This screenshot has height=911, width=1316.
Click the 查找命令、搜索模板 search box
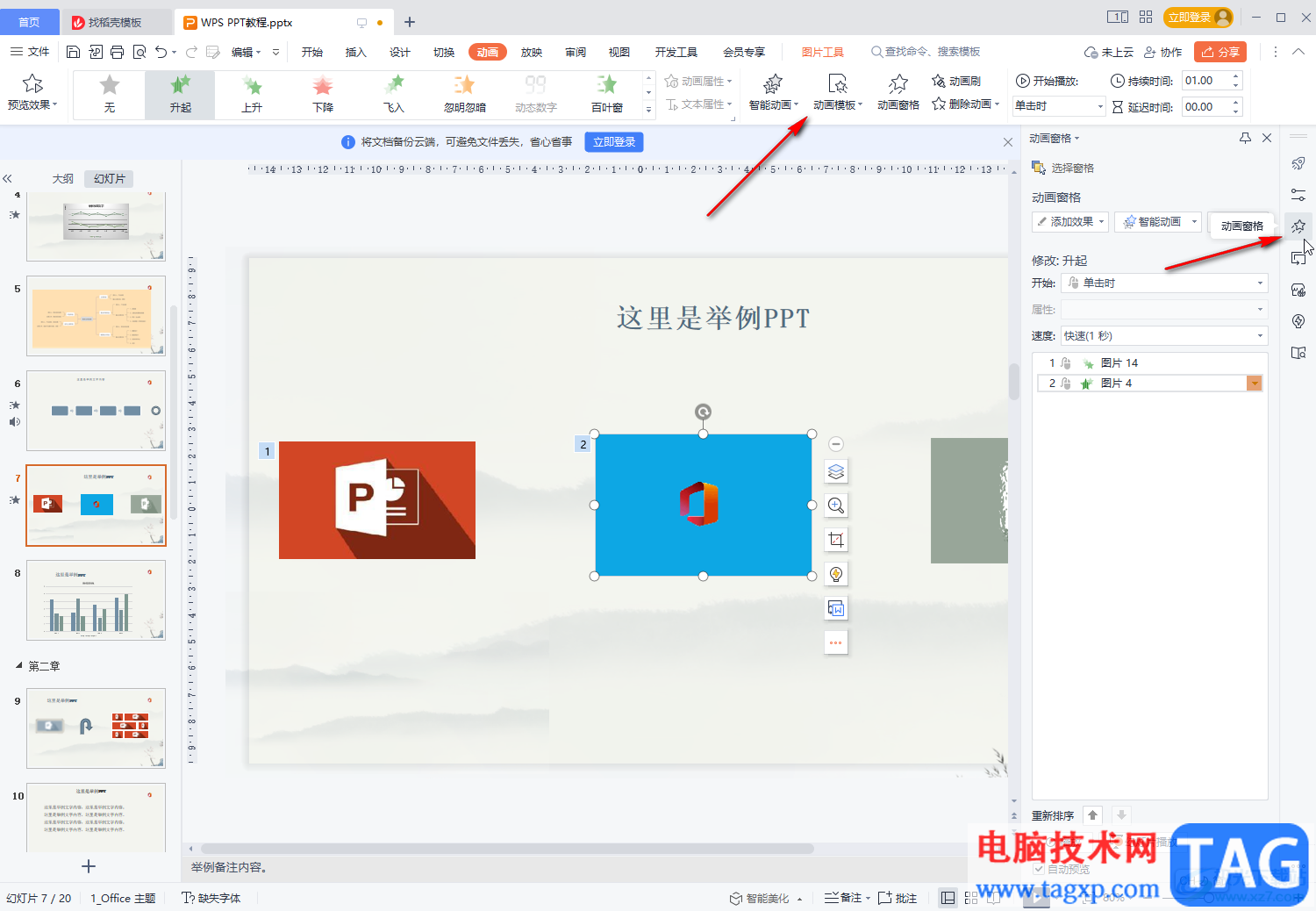pos(926,52)
